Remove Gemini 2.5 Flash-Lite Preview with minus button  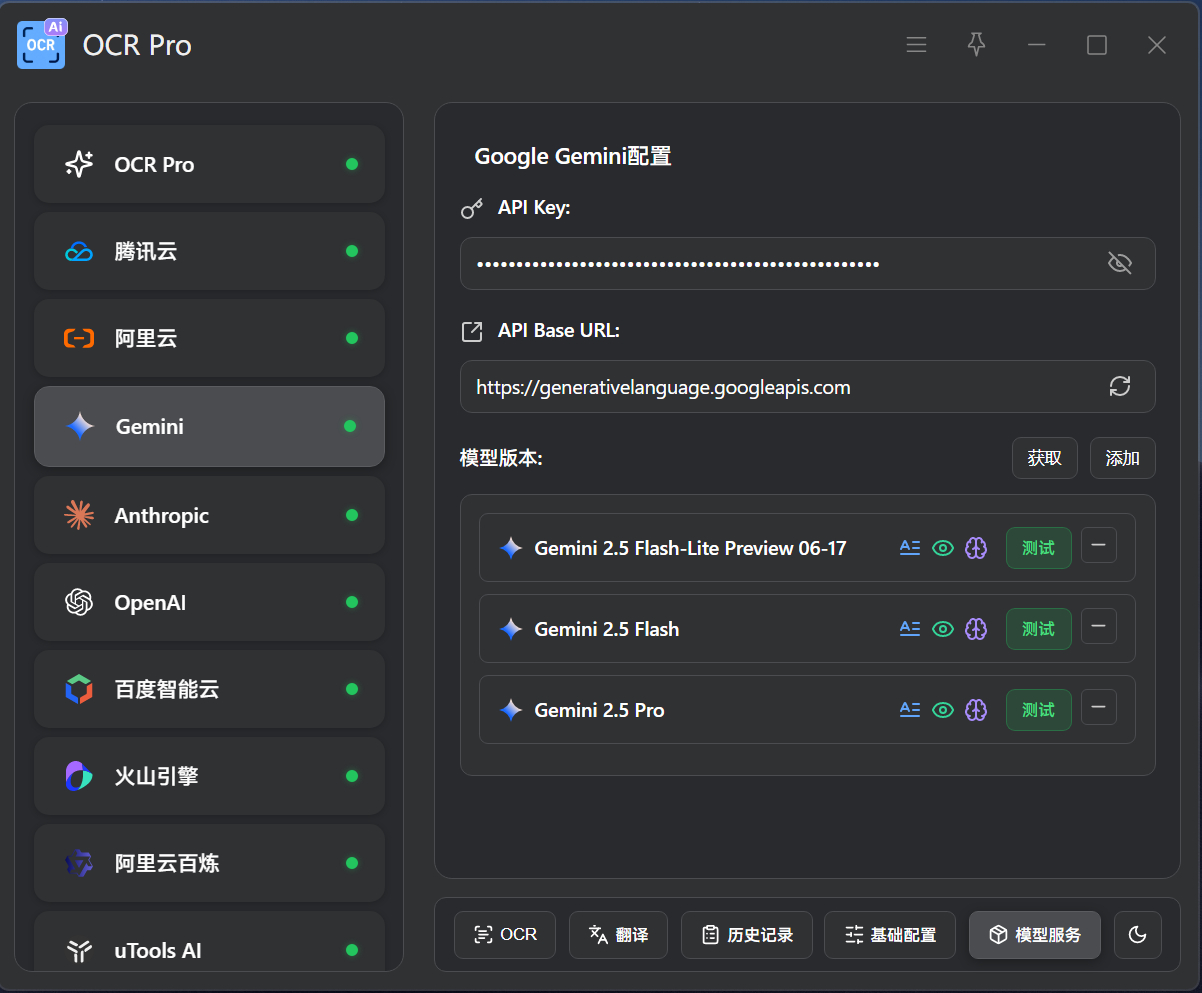1099,545
